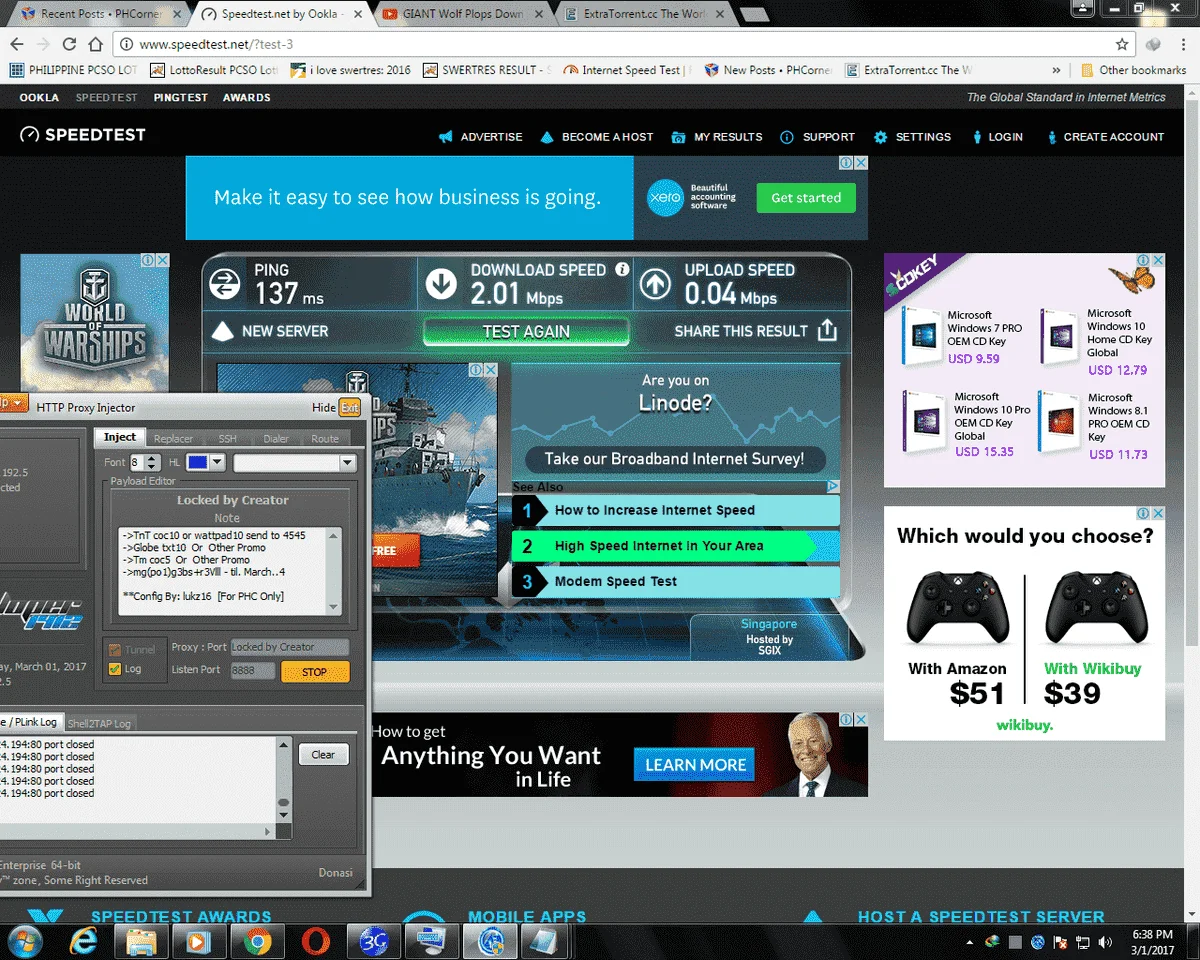The width and height of the screenshot is (1200, 960).
Task: Click the Get started Xero button
Action: 806,198
